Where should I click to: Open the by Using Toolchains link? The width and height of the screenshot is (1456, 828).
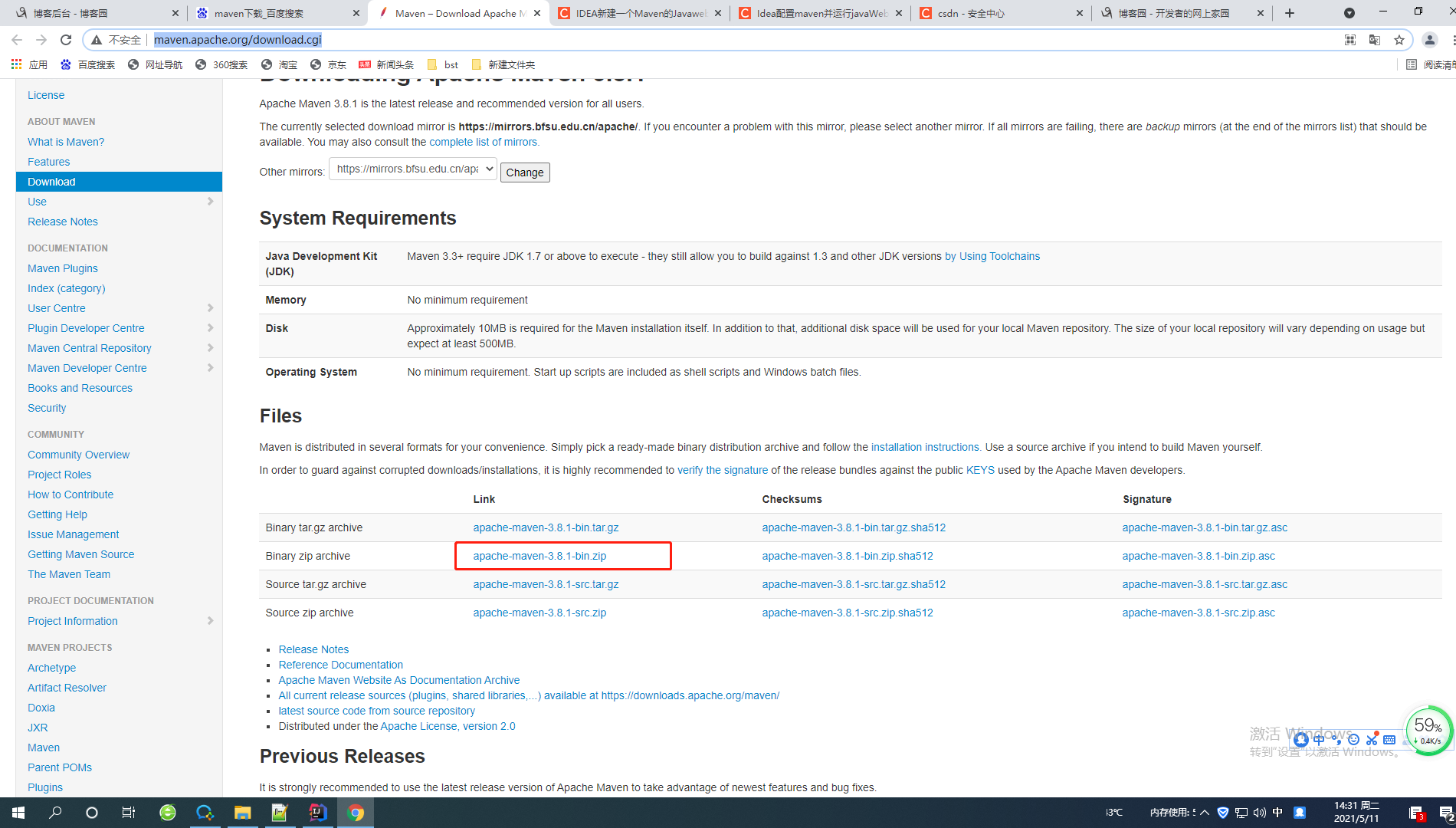[992, 256]
